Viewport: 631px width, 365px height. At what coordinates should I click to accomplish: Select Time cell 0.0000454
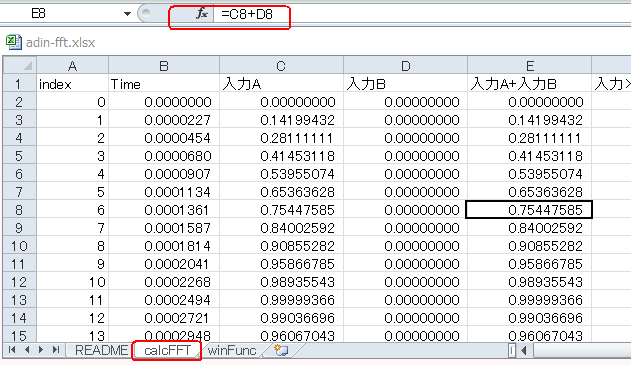point(164,138)
